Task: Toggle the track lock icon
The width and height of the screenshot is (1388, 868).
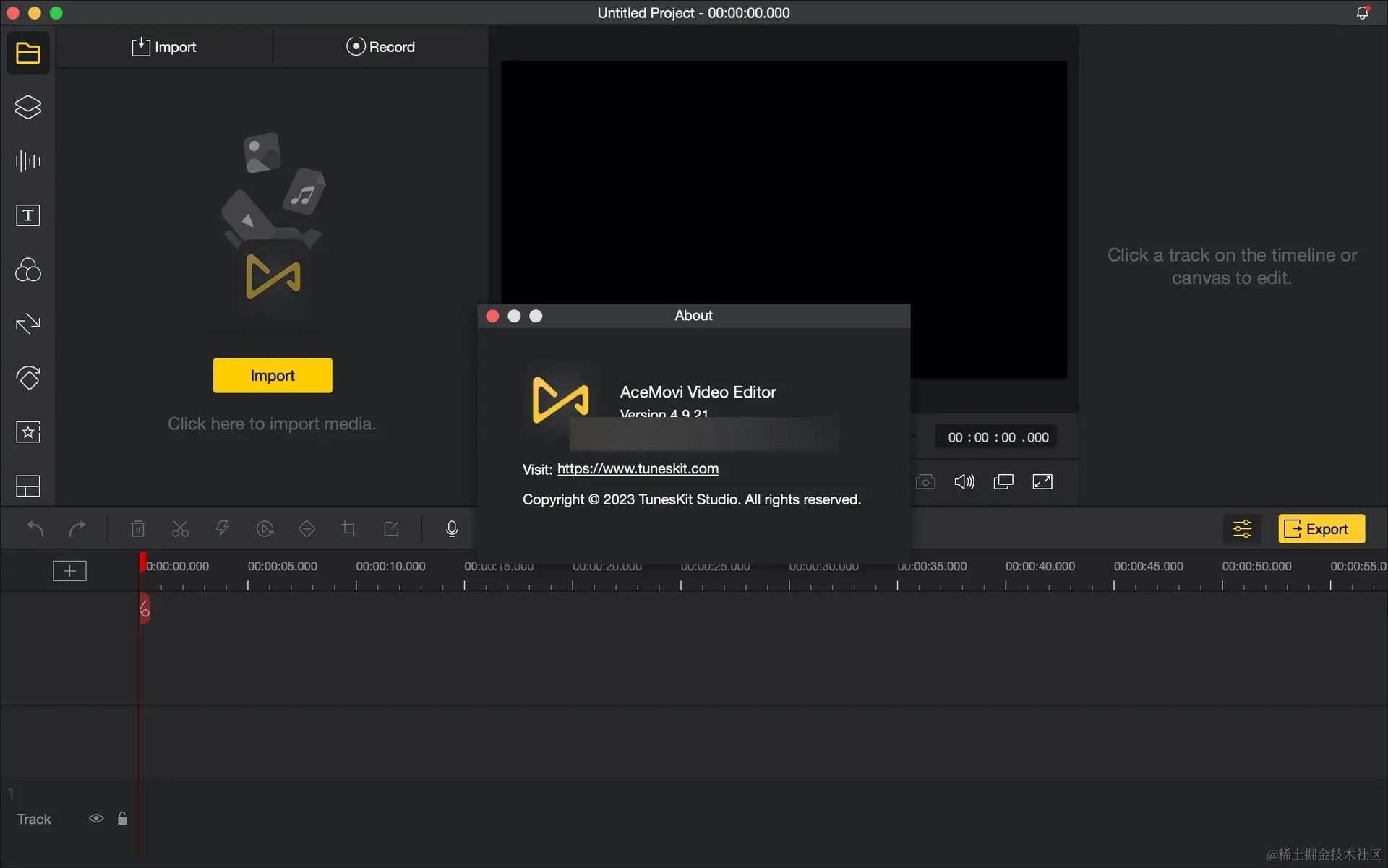Action: 122,818
